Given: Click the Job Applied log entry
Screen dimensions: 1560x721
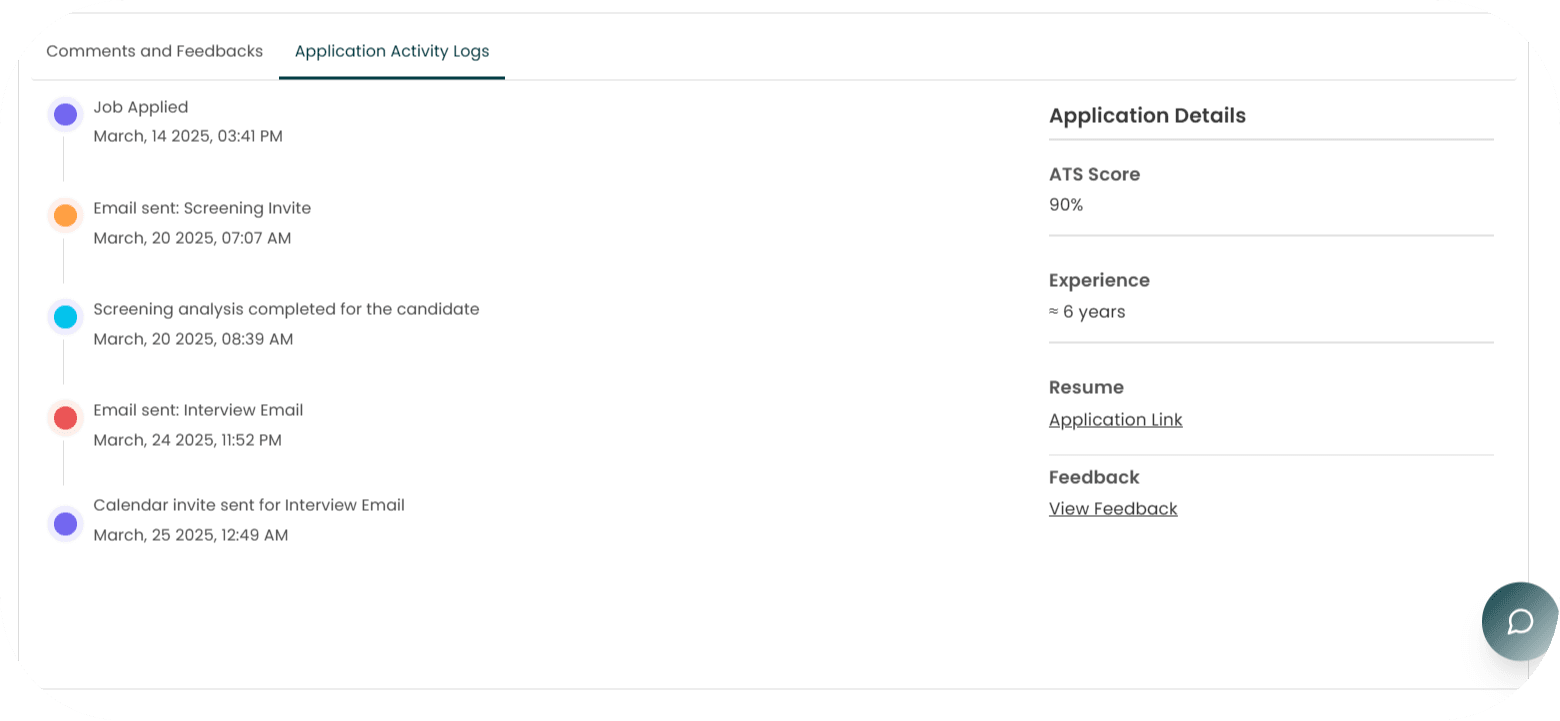Looking at the screenshot, I should tap(140, 107).
